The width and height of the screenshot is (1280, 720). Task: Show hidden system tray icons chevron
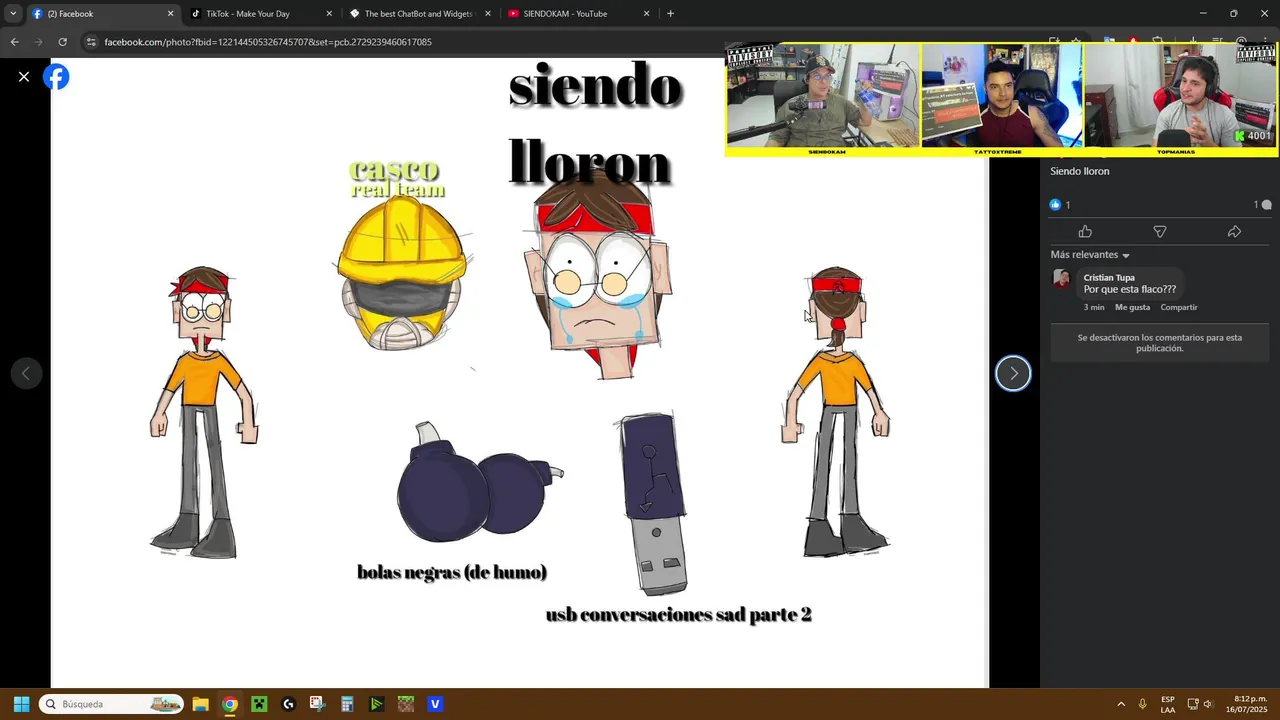pos(1121,704)
